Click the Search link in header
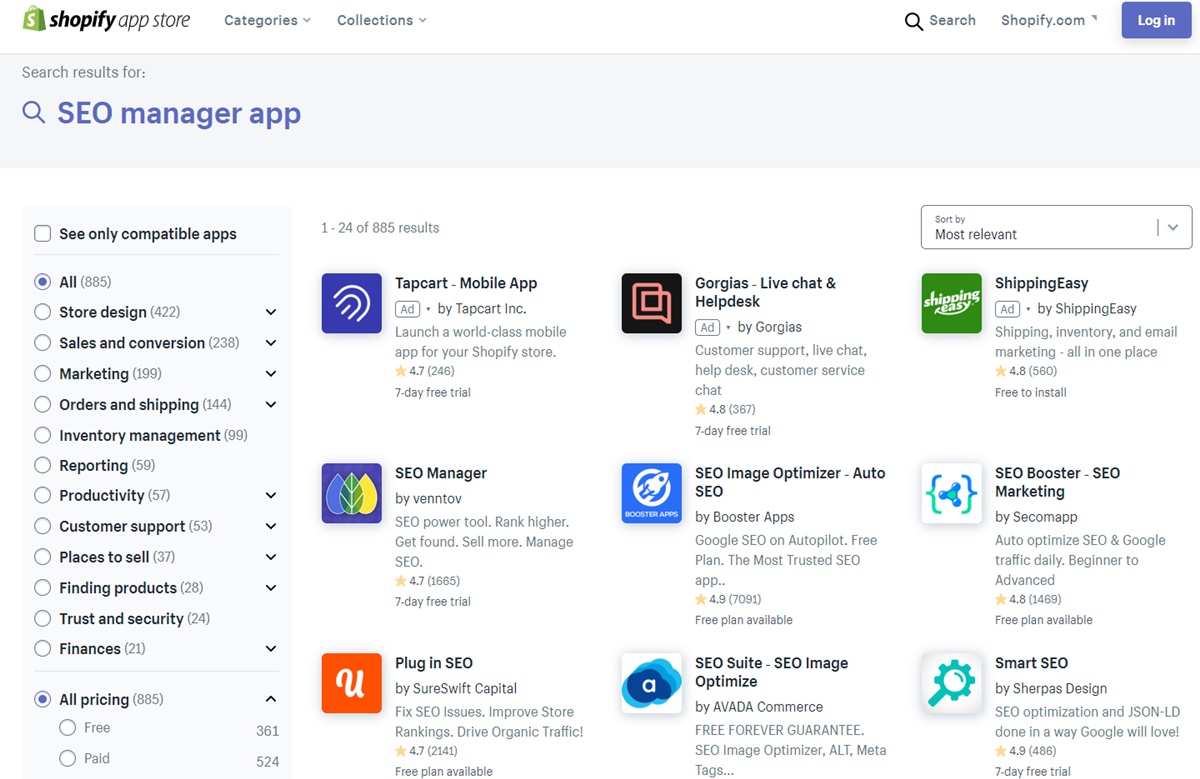The image size is (1200, 779). 940,20
